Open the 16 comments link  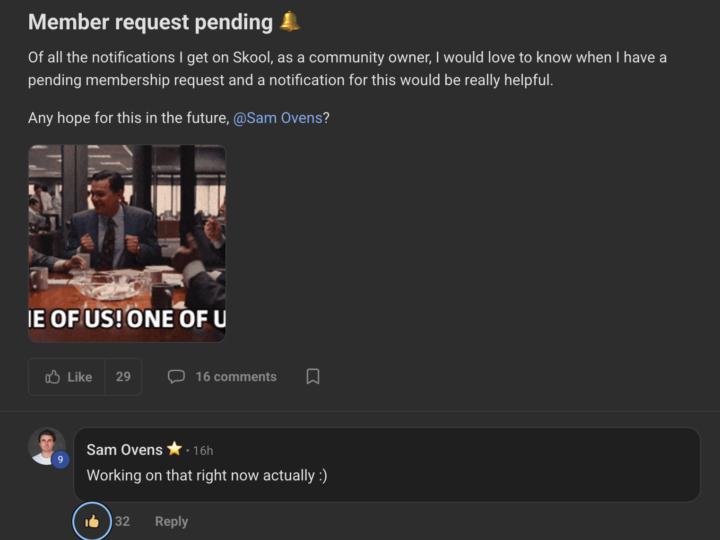pos(236,377)
